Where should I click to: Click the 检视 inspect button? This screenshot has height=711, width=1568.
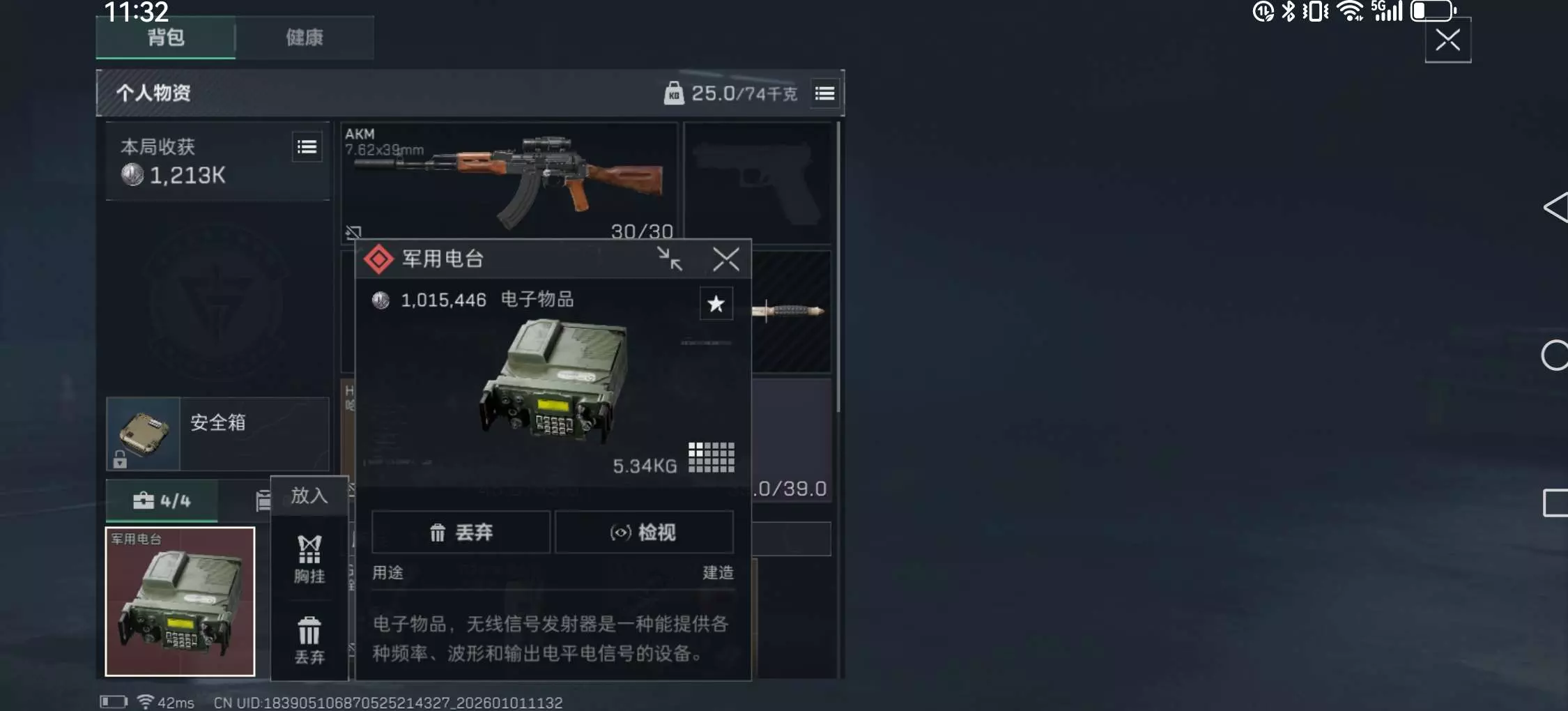(x=644, y=533)
